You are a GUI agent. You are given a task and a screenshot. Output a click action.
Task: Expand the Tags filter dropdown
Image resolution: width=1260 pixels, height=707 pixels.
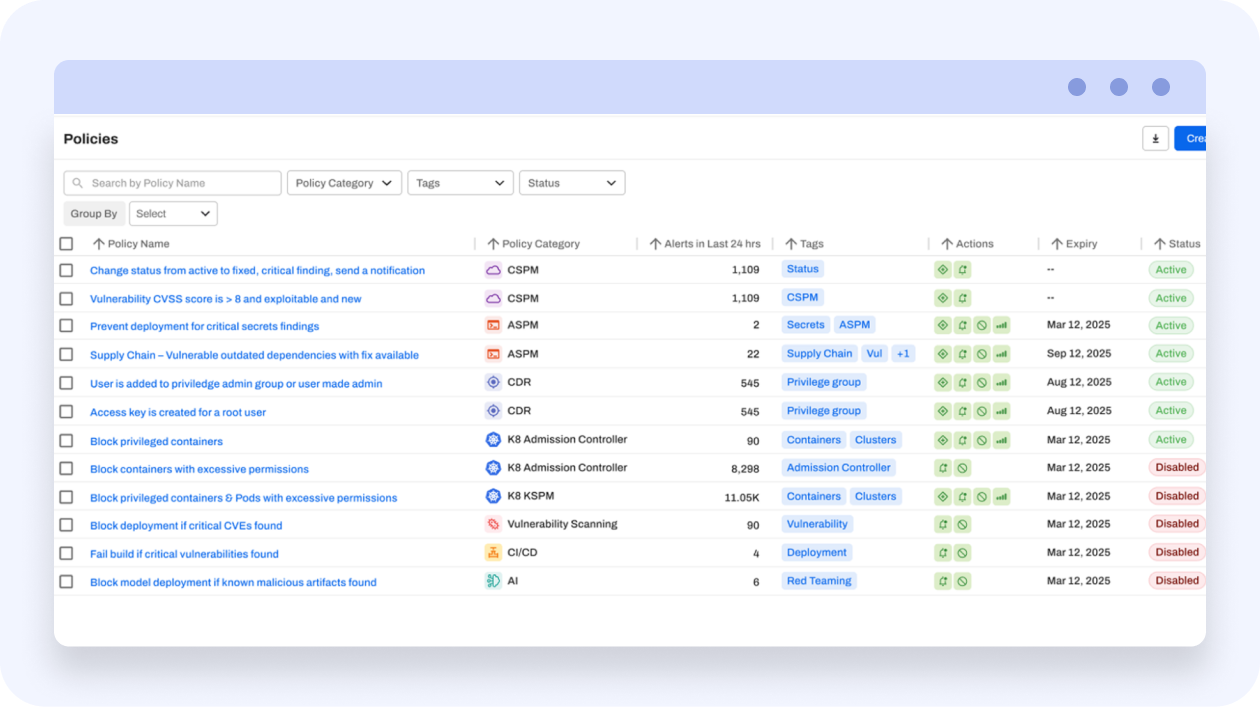(460, 183)
